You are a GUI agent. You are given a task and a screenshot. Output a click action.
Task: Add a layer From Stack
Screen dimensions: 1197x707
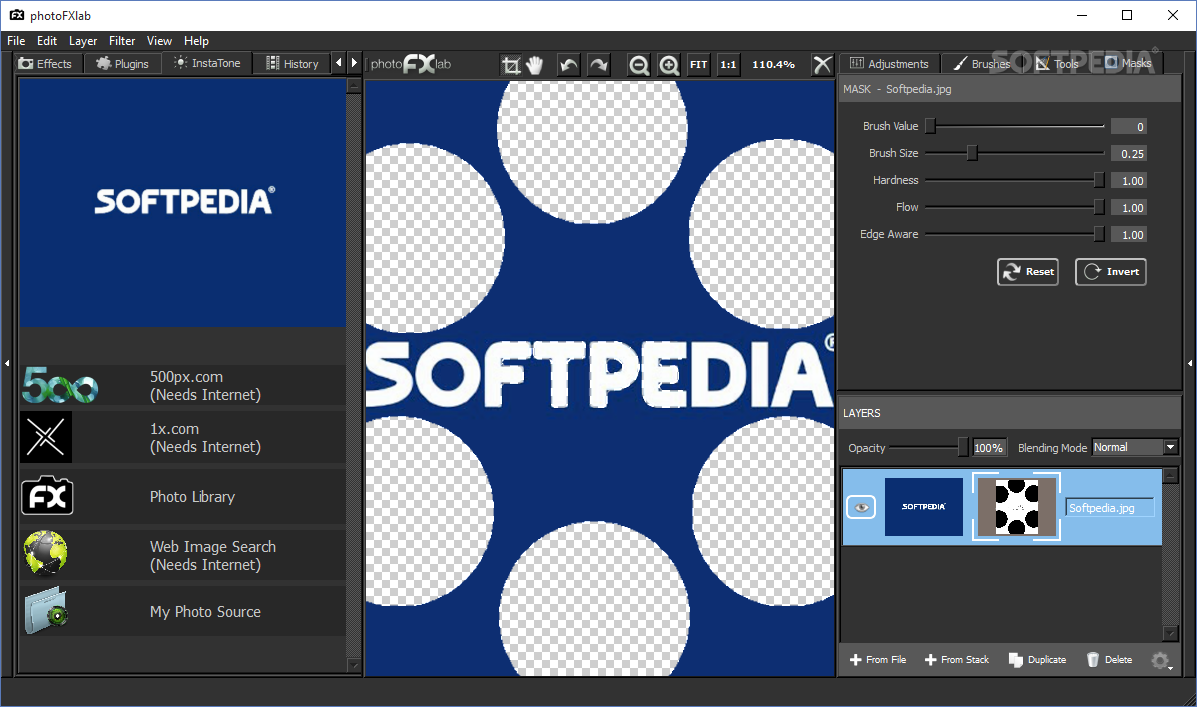[957, 660]
